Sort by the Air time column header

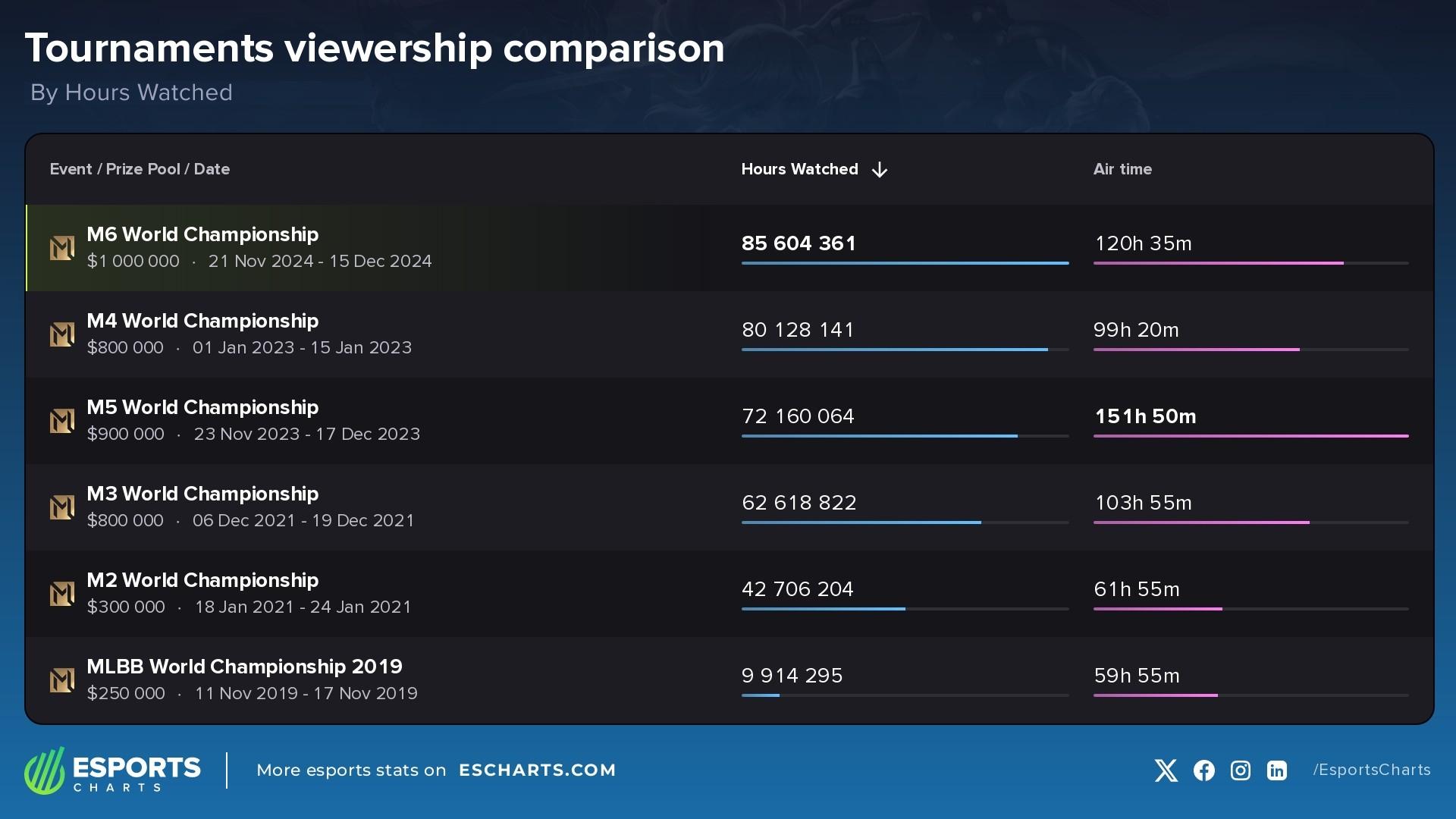1122,169
